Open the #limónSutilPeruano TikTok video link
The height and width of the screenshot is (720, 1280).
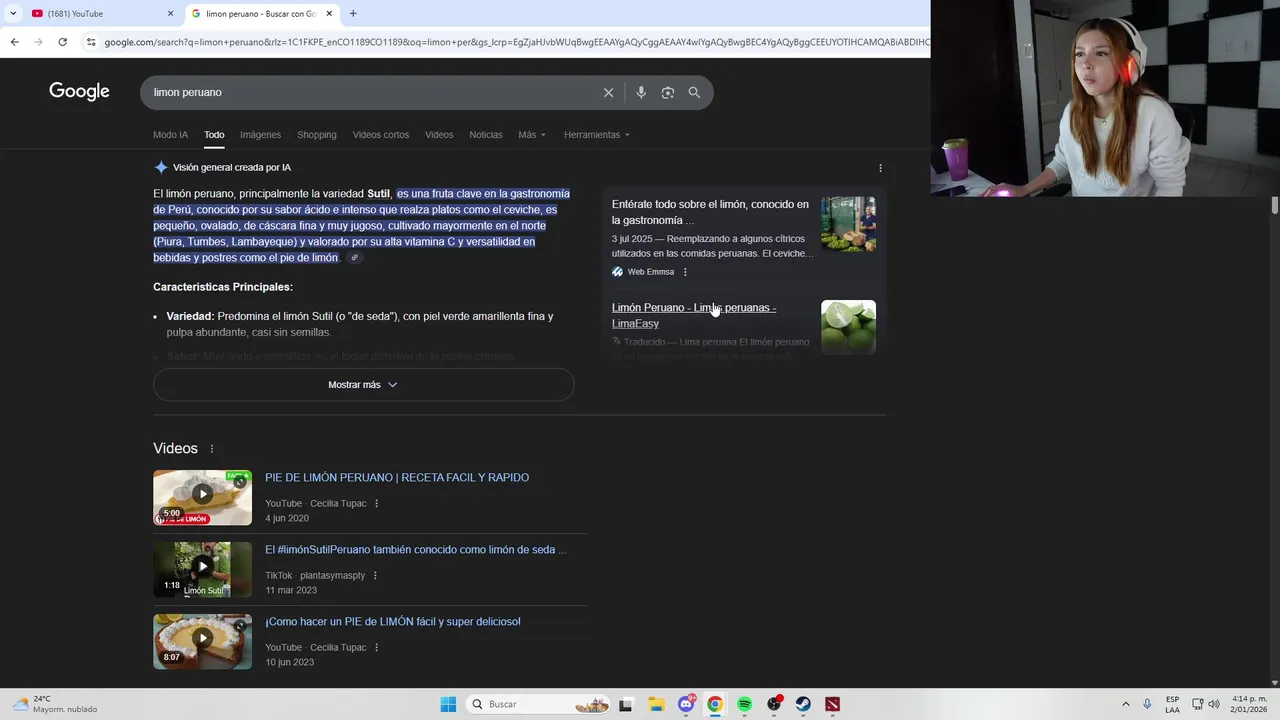tap(416, 550)
